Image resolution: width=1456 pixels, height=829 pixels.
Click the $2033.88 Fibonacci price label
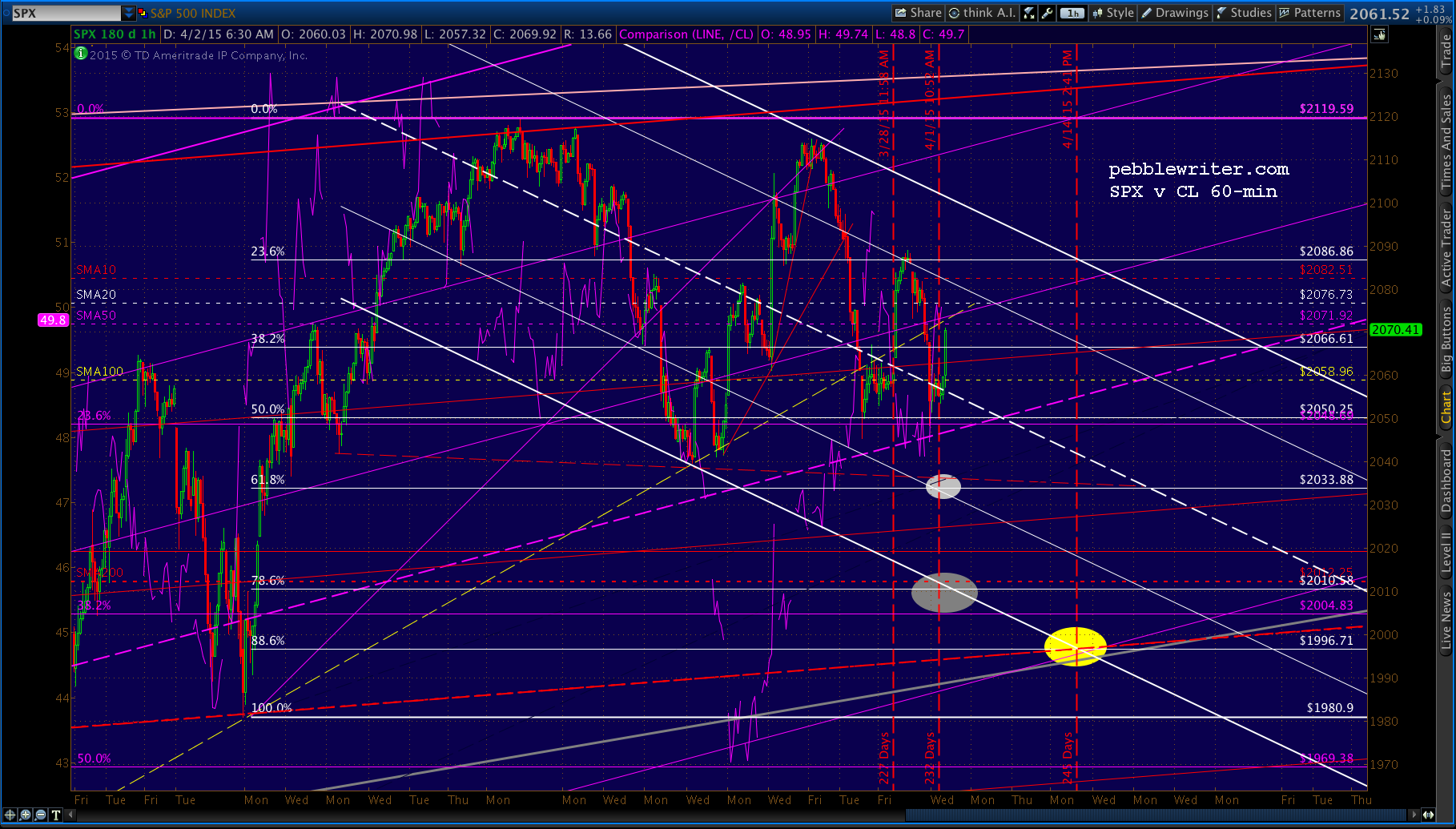pos(1326,480)
